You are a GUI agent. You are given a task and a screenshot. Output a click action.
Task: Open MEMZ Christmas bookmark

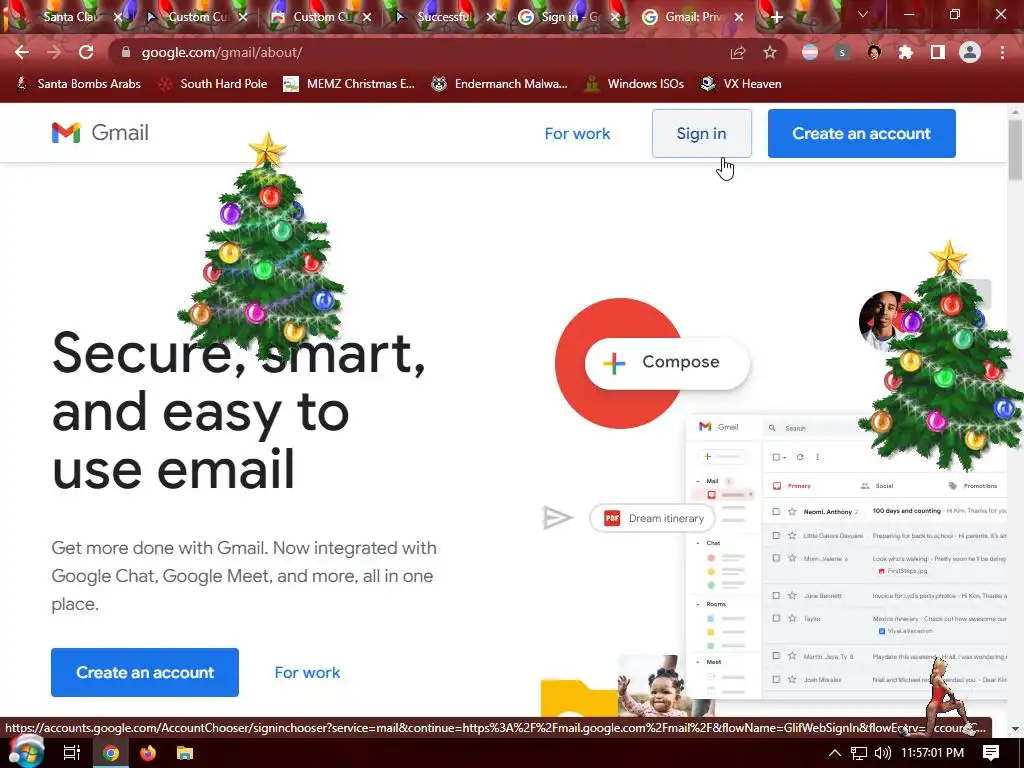[x=349, y=84]
